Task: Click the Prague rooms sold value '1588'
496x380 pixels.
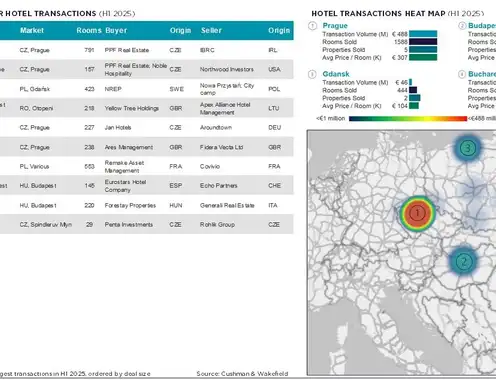Action: (401, 42)
